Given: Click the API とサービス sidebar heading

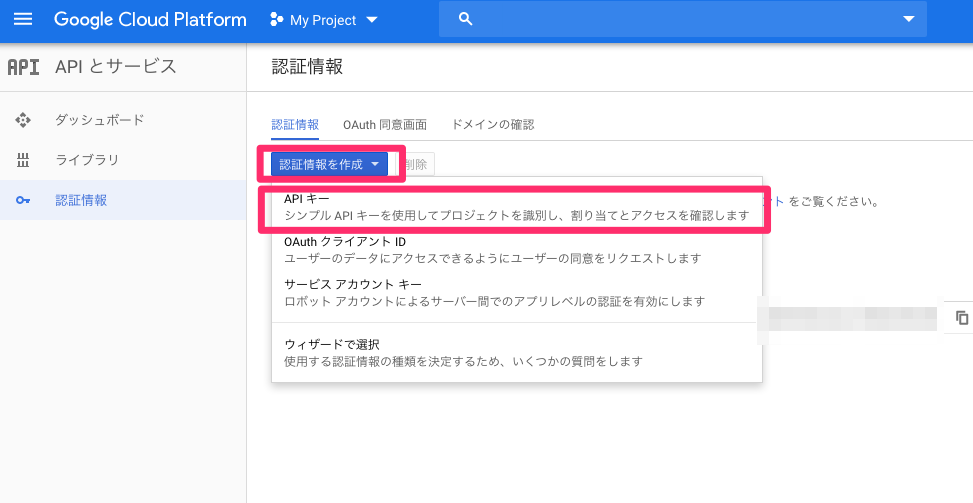Looking at the screenshot, I should coord(115,66).
